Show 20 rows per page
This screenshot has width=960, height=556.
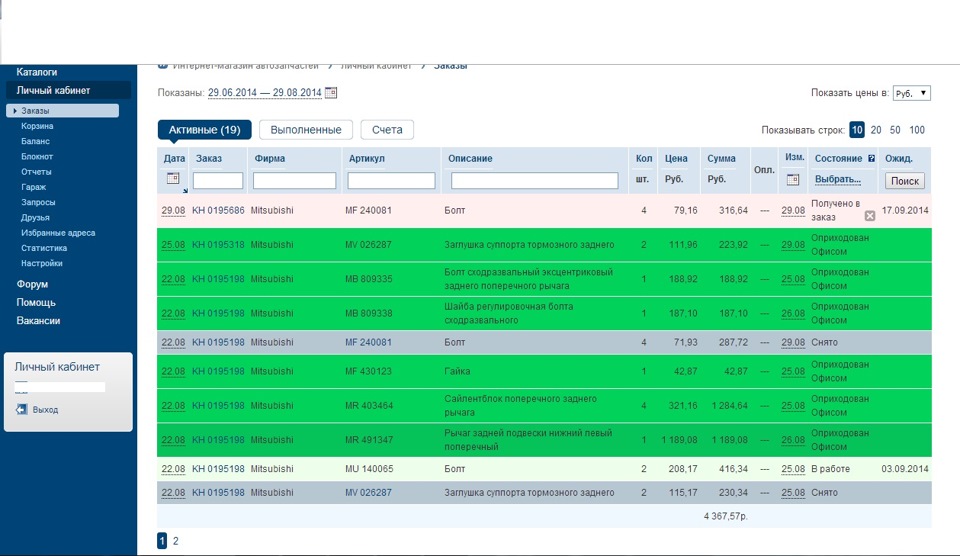point(876,130)
